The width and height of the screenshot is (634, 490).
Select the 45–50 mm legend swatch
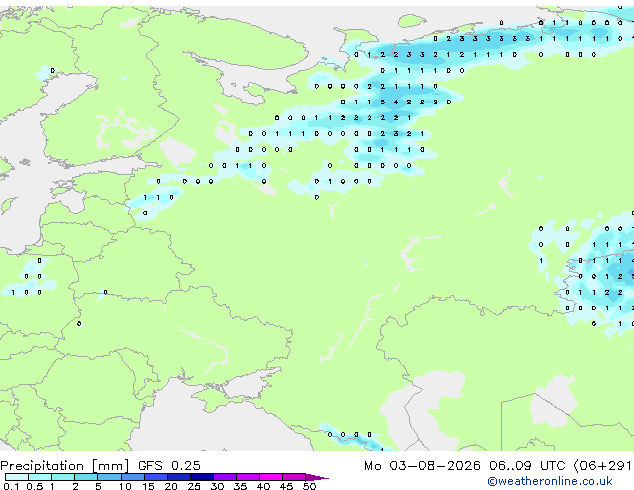[x=294, y=477]
